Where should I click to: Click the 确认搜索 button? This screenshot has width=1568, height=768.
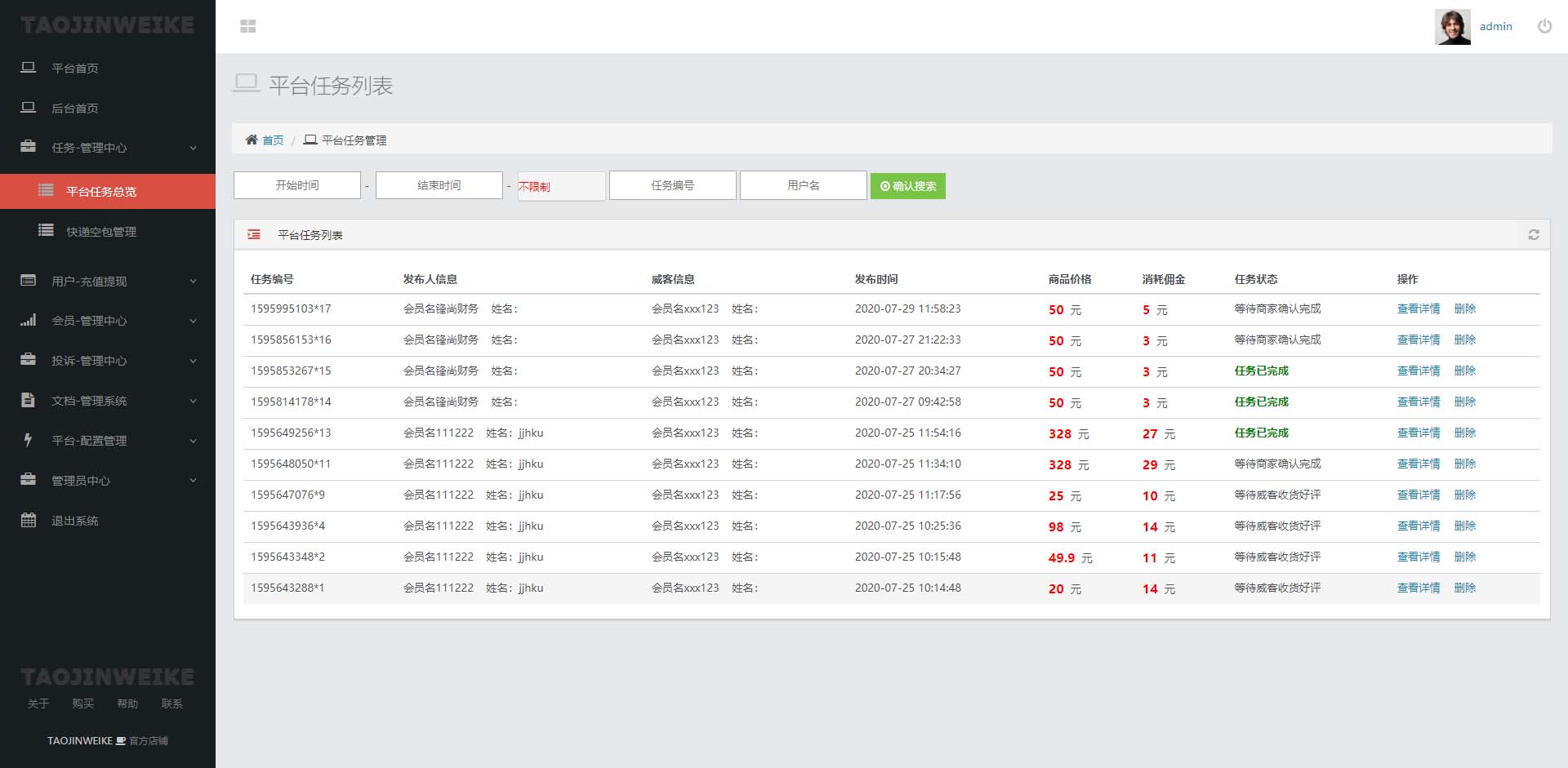[x=908, y=186]
